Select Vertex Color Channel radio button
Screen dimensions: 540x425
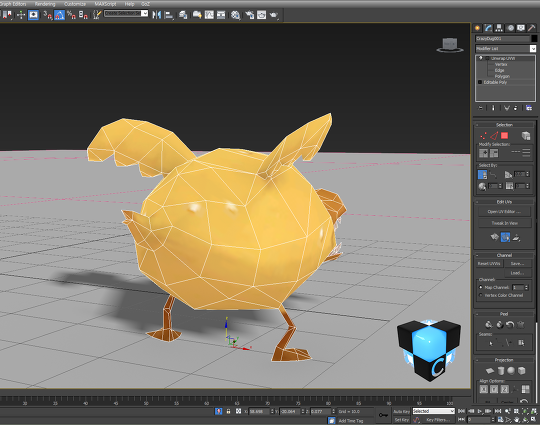coord(481,295)
